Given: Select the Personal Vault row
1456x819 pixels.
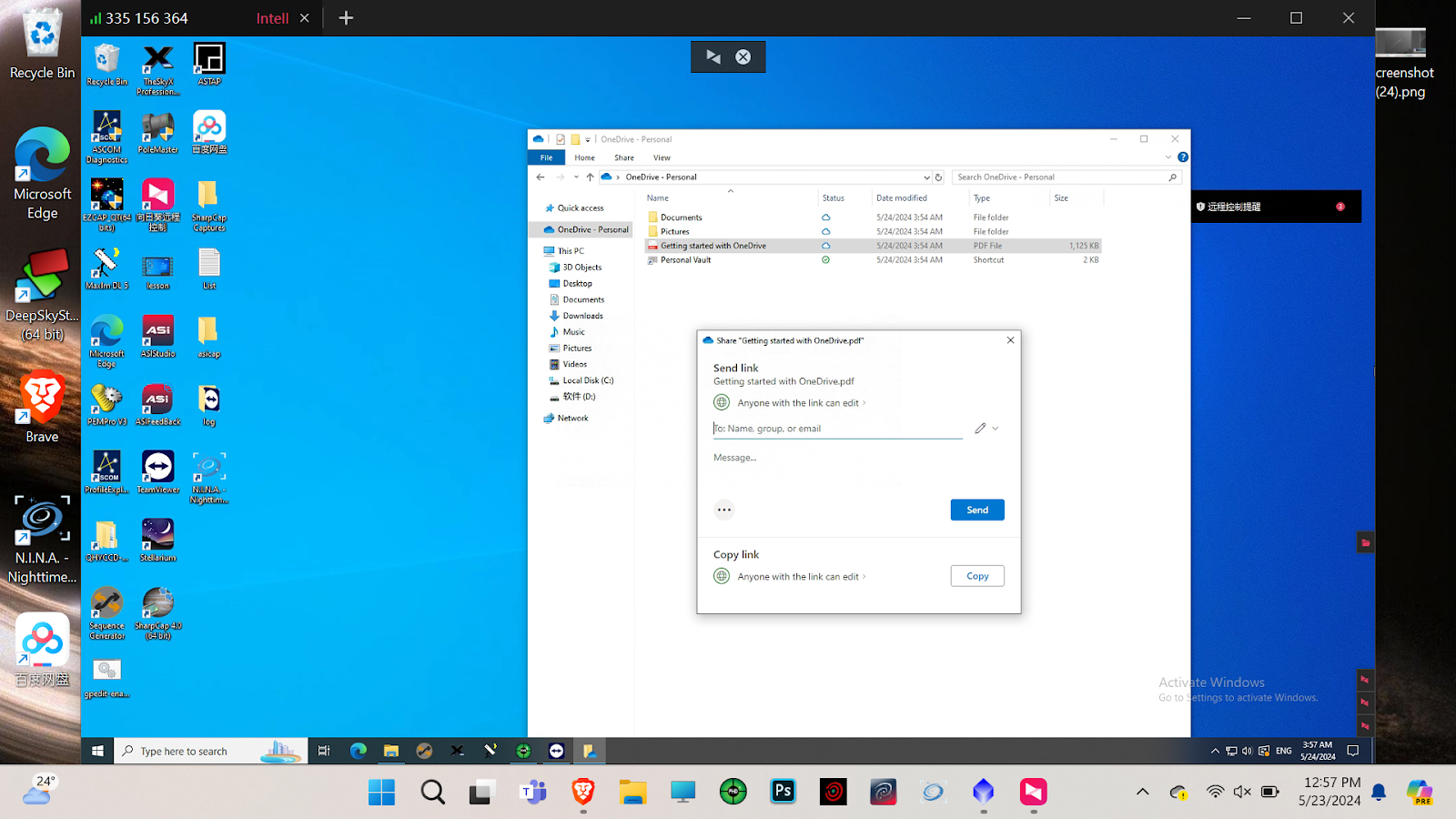Looking at the screenshot, I should pos(874,260).
